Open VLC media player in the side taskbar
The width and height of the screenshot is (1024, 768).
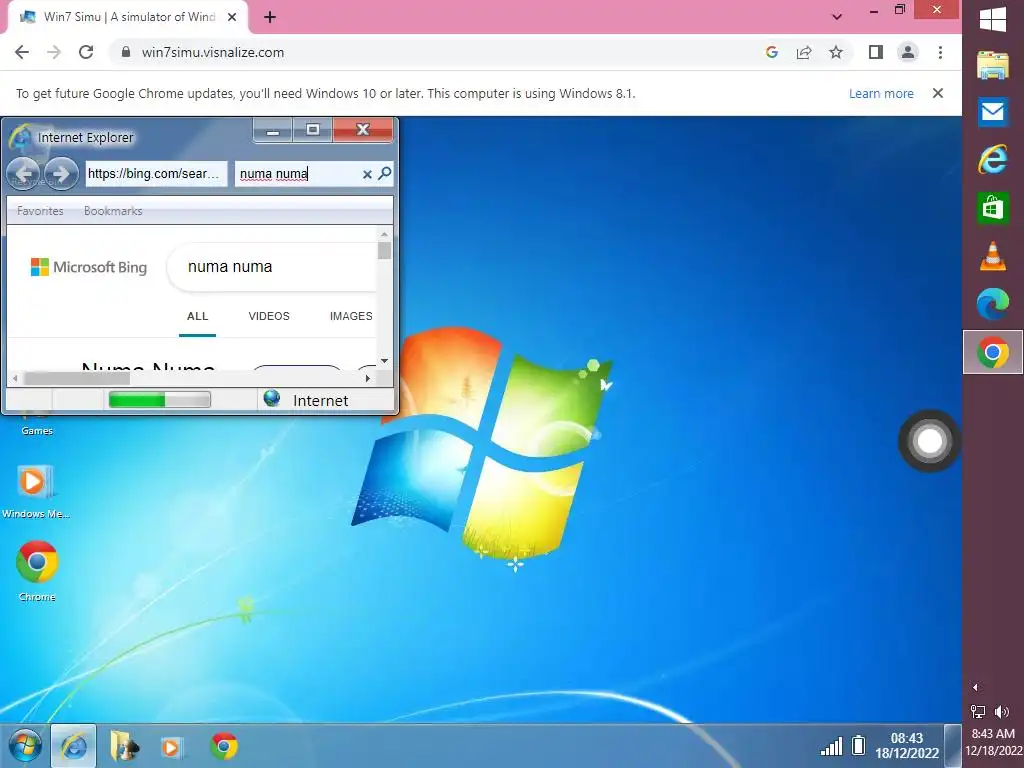(993, 256)
